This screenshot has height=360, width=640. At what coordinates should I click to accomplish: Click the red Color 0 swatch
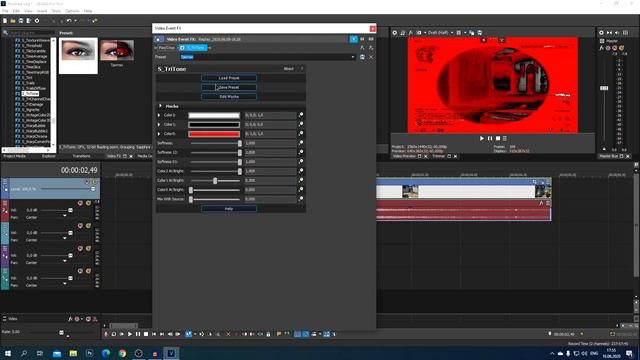coord(214,134)
